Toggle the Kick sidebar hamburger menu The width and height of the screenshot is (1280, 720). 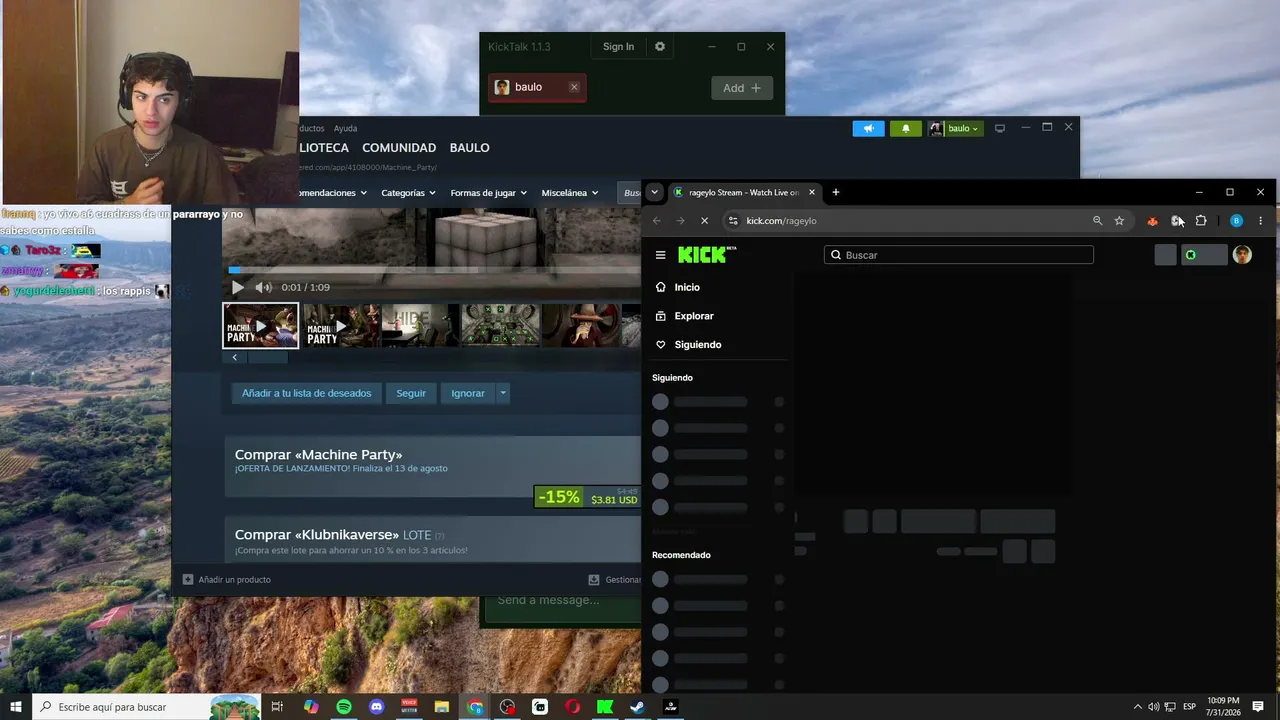click(660, 255)
